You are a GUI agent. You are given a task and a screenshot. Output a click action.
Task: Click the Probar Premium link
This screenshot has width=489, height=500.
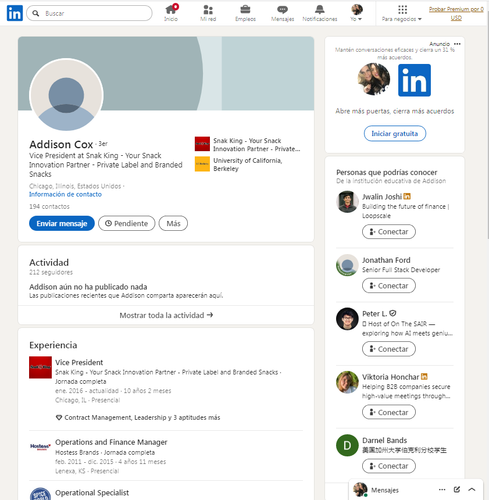[456, 13]
